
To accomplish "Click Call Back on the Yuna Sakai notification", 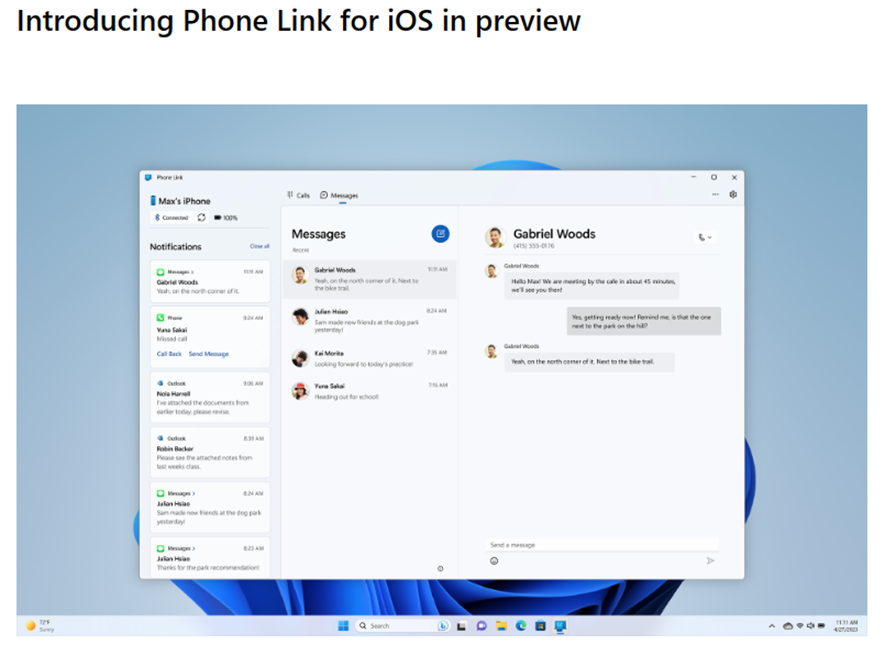I will click(169, 354).
